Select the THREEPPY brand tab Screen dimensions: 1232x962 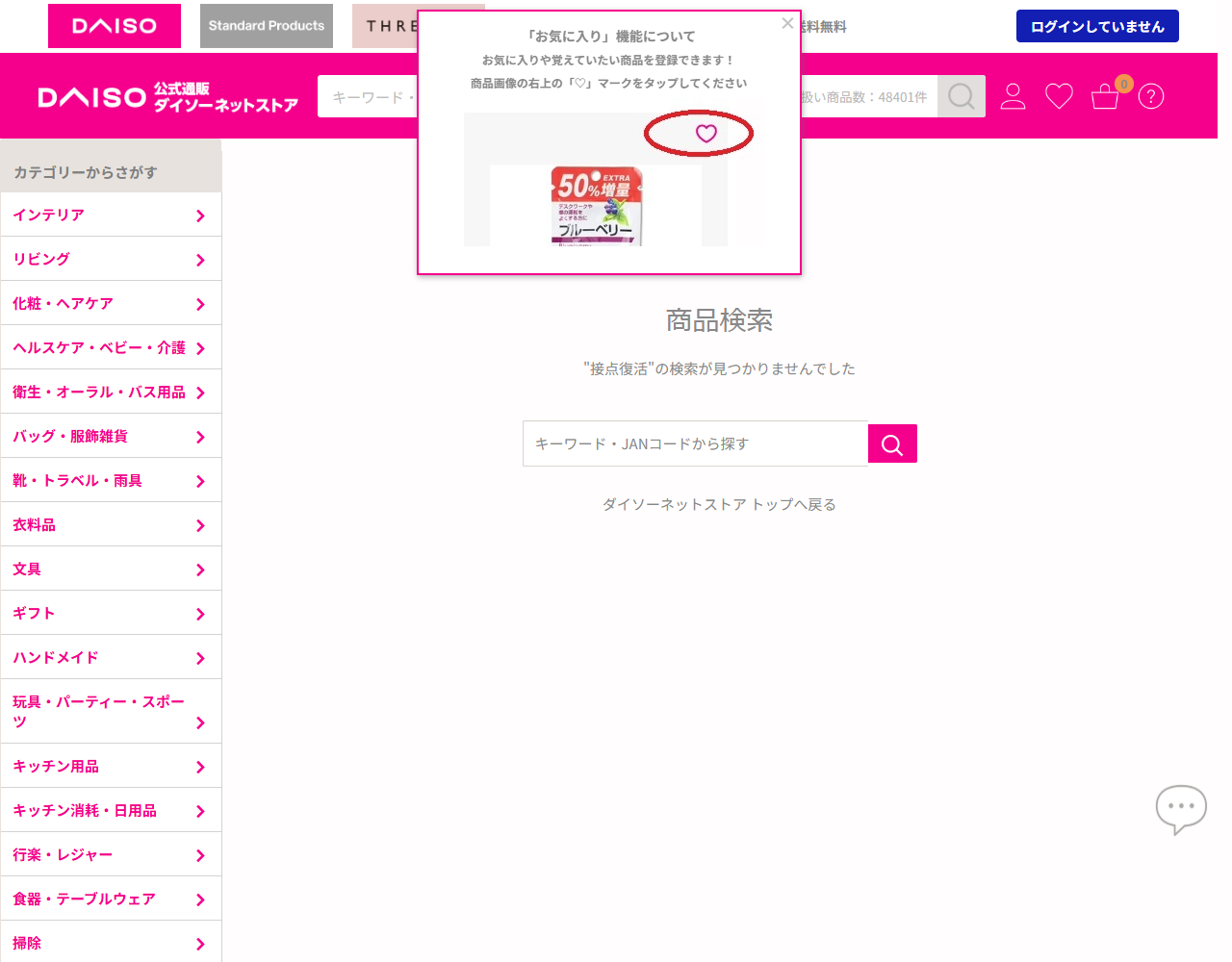point(385,26)
